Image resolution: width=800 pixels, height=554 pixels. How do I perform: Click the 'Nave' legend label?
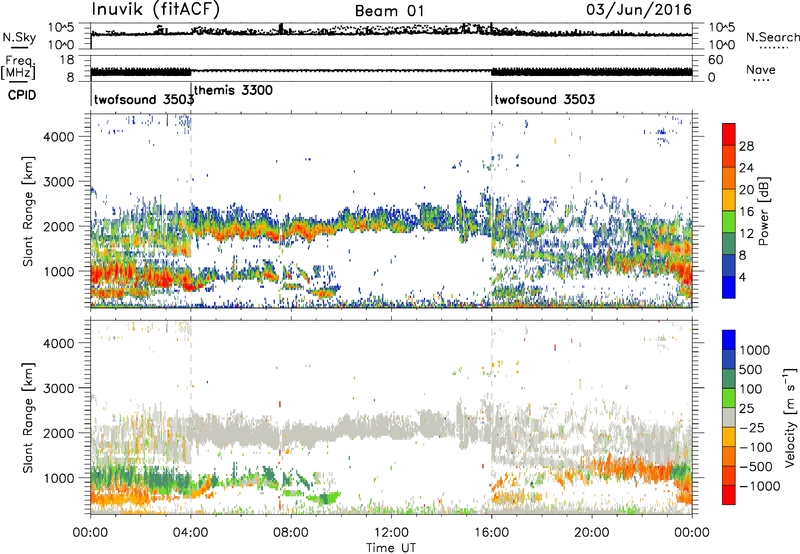pyautogui.click(x=761, y=69)
